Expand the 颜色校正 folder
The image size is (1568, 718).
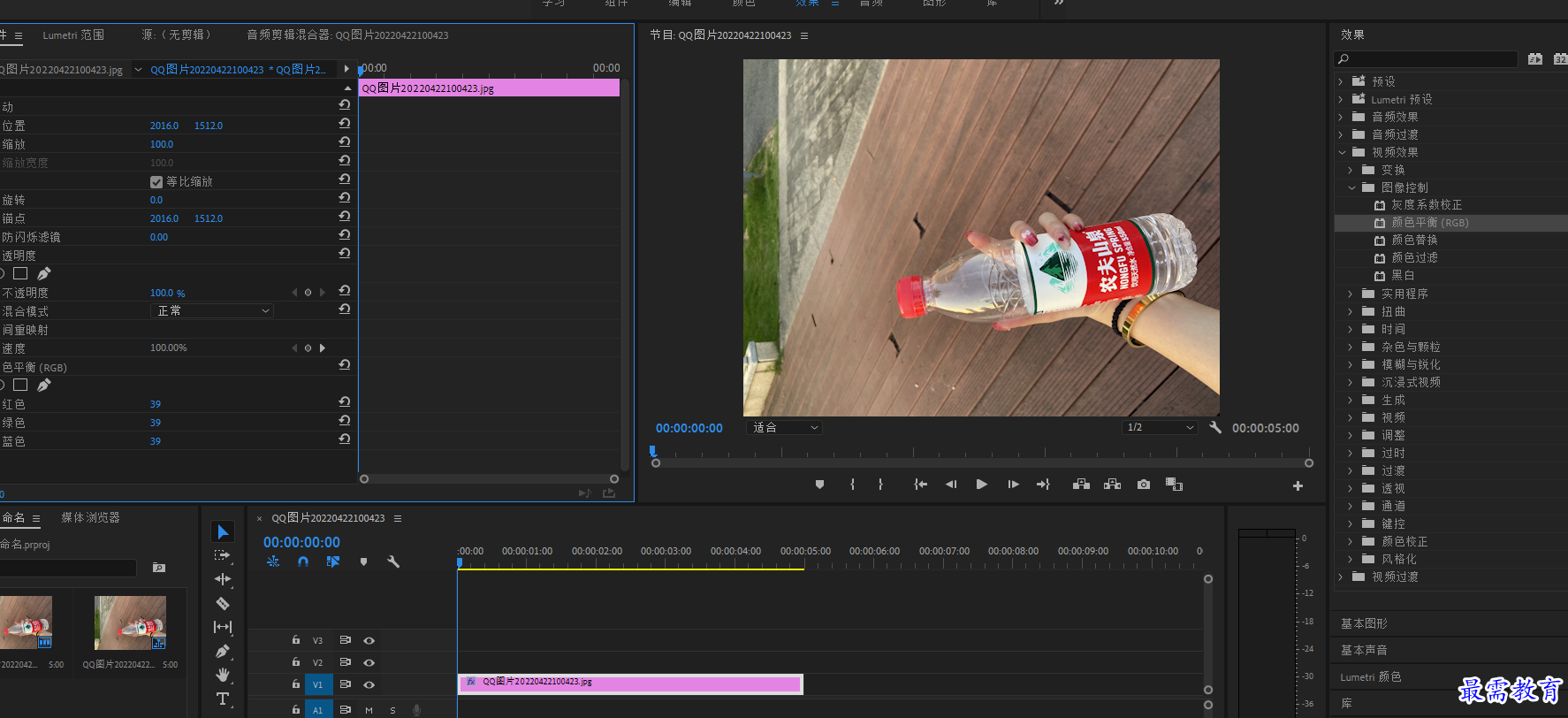click(x=1350, y=541)
